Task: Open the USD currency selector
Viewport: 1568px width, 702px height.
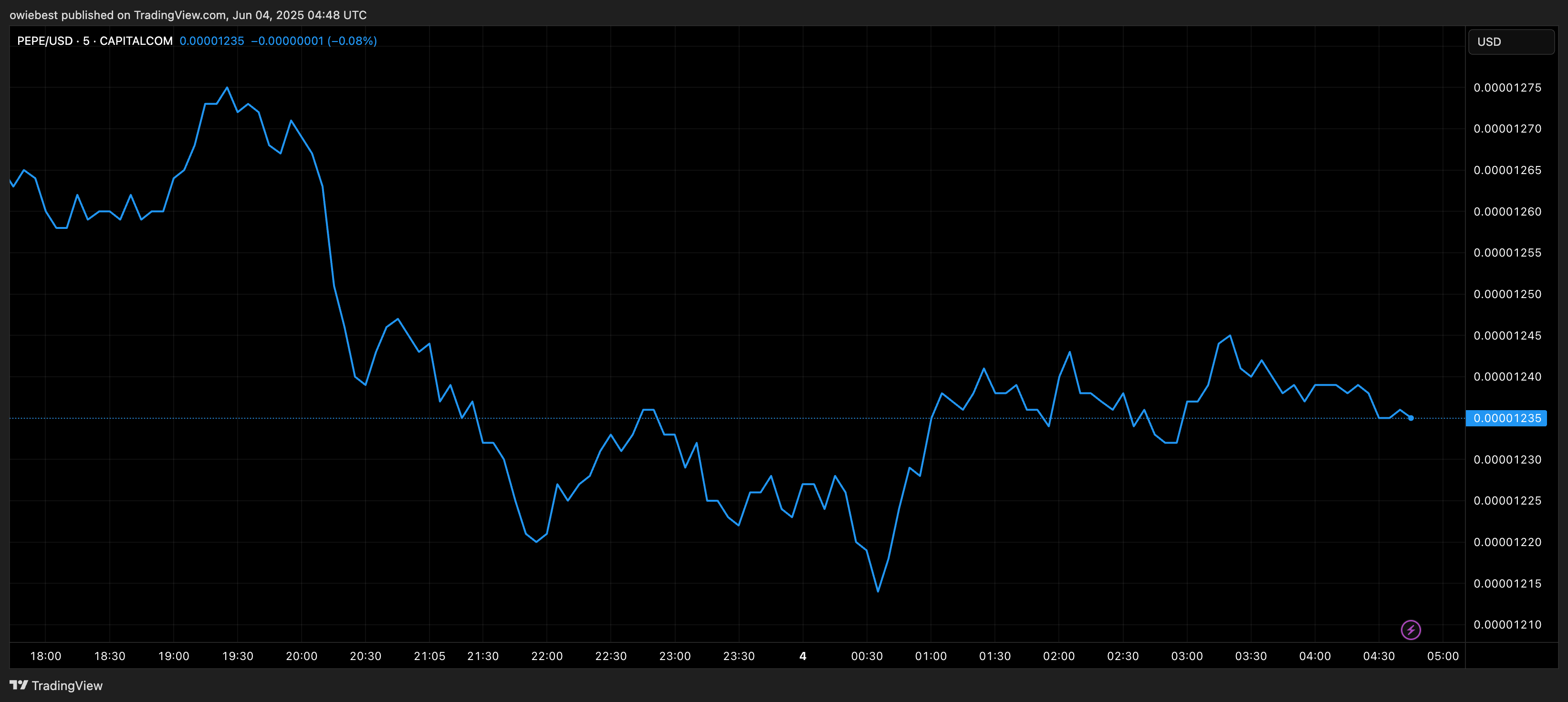Action: coord(1511,42)
